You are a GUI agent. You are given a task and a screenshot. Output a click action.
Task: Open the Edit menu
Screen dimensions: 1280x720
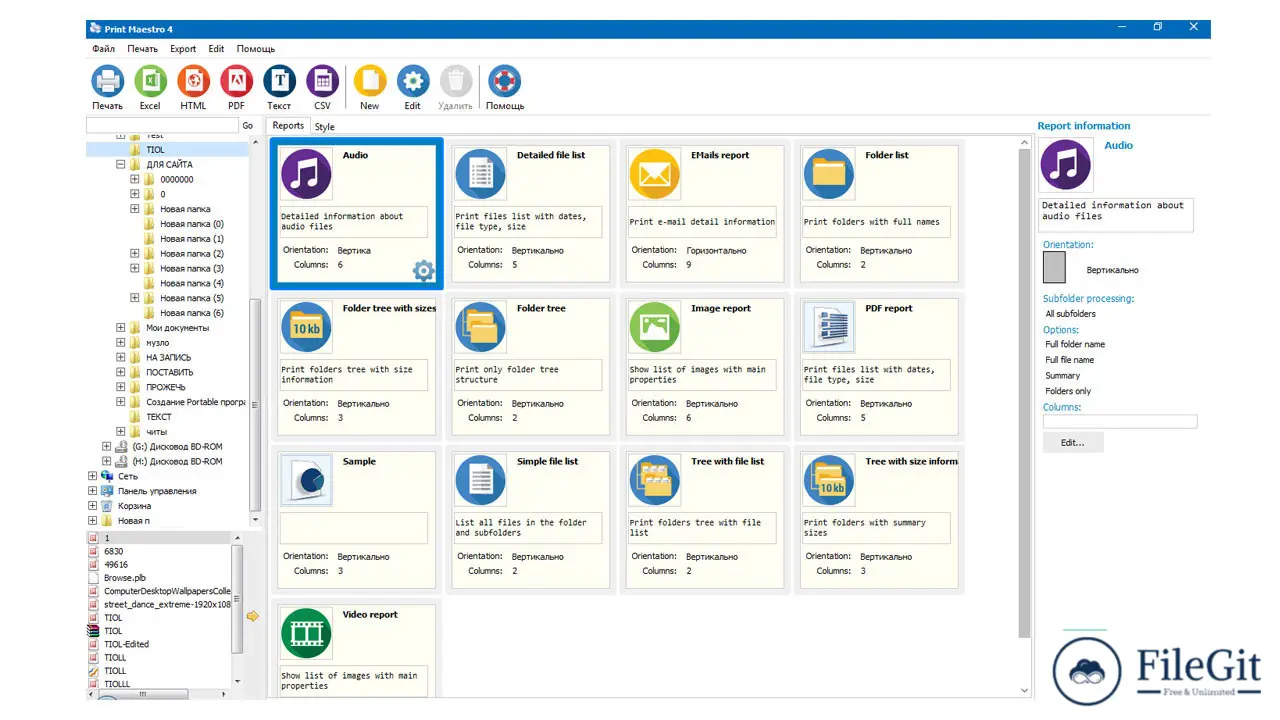pyautogui.click(x=216, y=49)
